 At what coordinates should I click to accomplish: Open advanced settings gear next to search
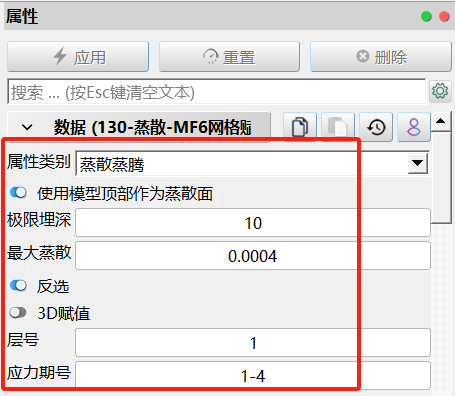[x=440, y=91]
